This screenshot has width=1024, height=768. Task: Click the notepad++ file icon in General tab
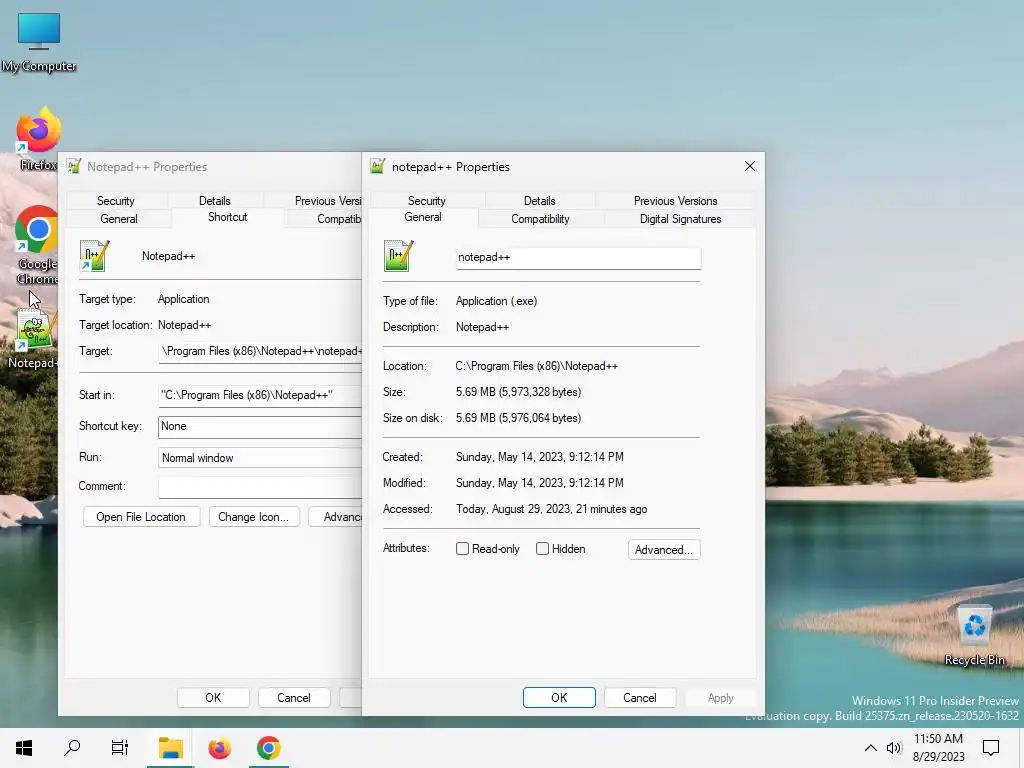[x=398, y=256]
